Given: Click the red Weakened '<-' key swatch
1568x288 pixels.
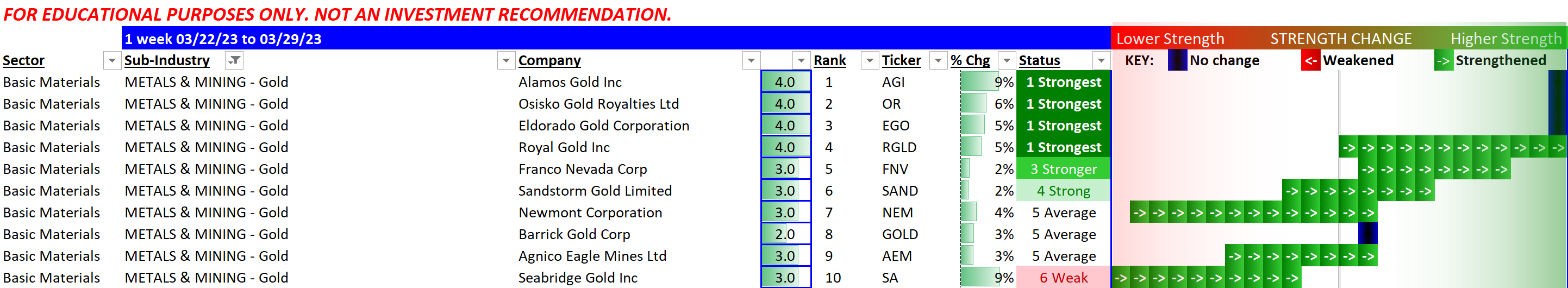Looking at the screenshot, I should click(1310, 60).
